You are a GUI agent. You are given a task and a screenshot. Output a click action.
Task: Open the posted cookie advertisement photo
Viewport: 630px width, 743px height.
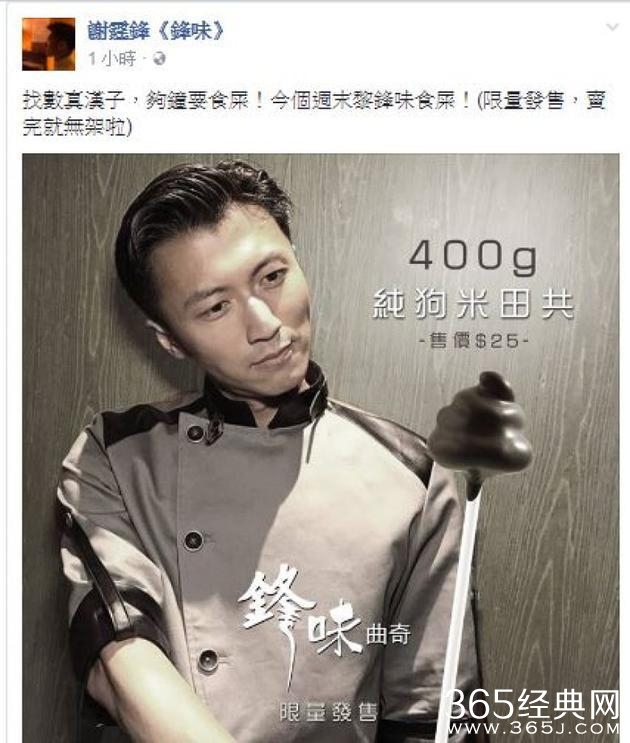321,448
